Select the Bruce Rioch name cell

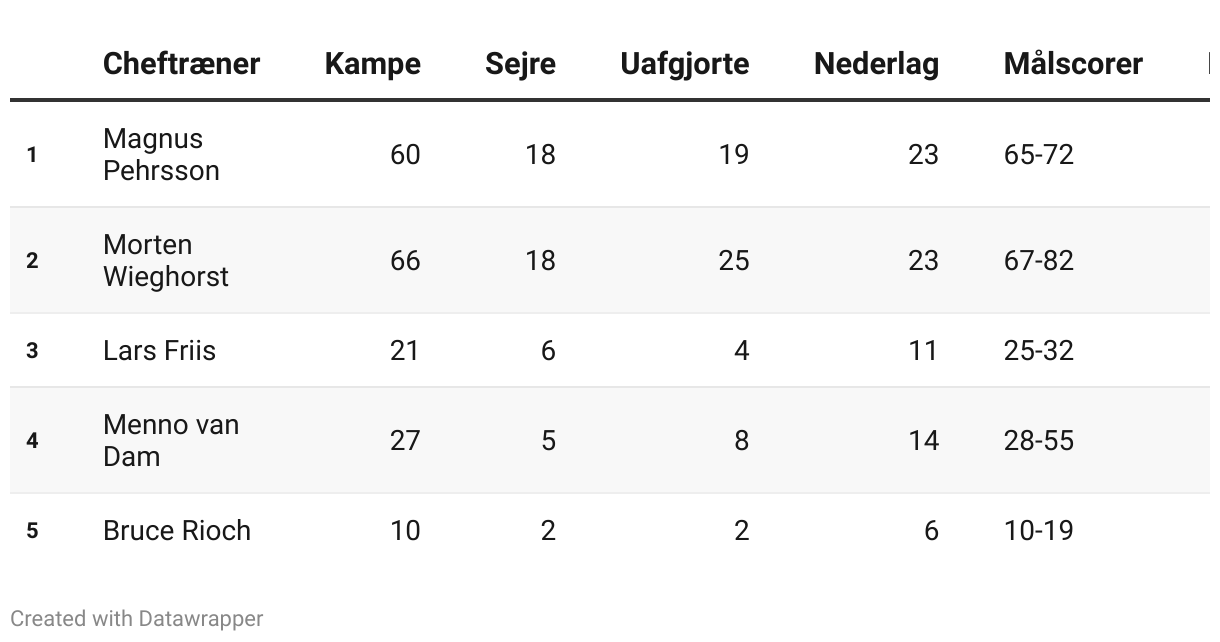[x=177, y=530]
